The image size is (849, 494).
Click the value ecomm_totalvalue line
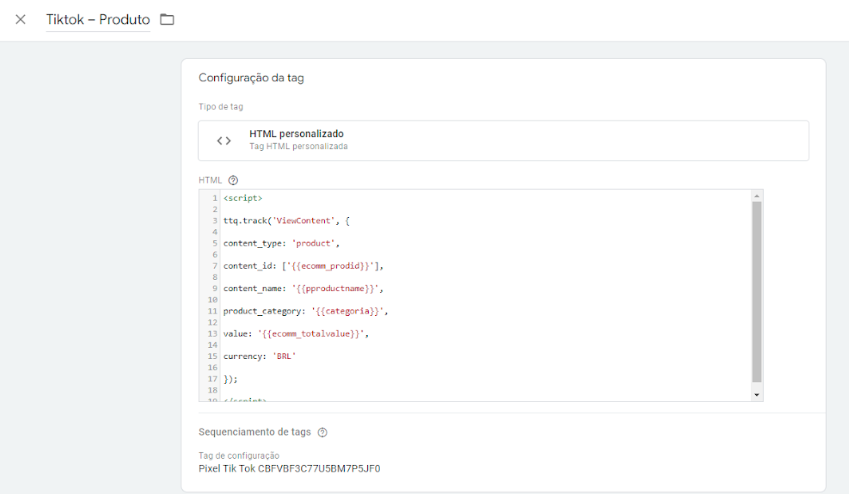click(296, 334)
